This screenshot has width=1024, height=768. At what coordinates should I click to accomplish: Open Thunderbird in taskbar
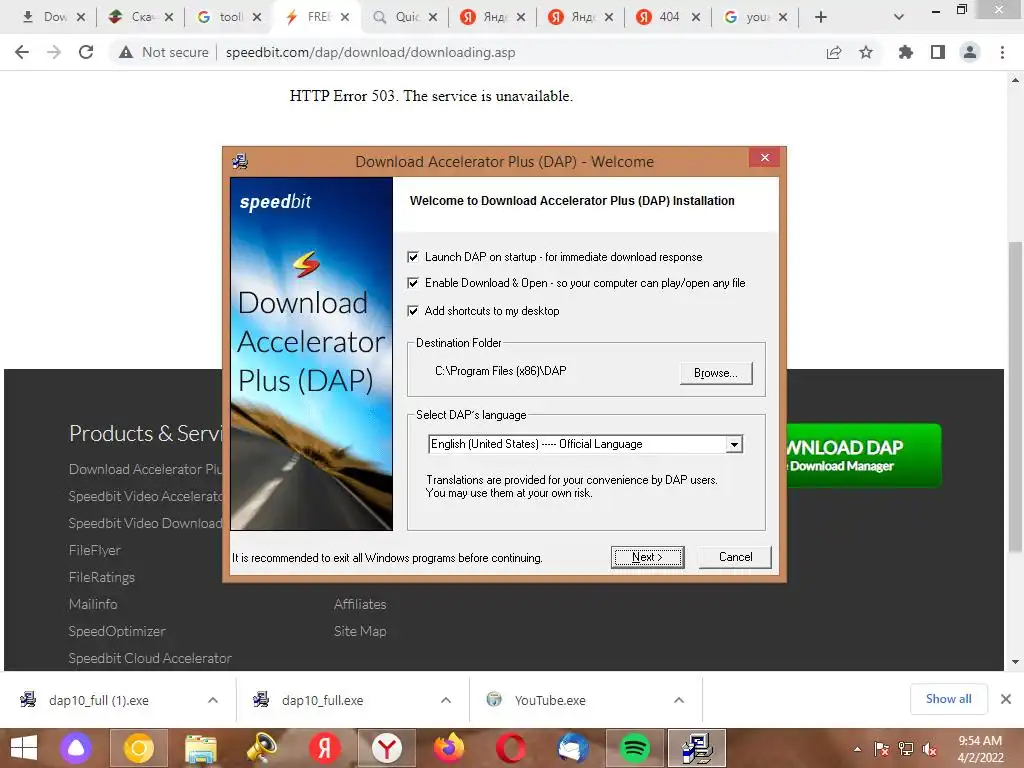click(572, 748)
